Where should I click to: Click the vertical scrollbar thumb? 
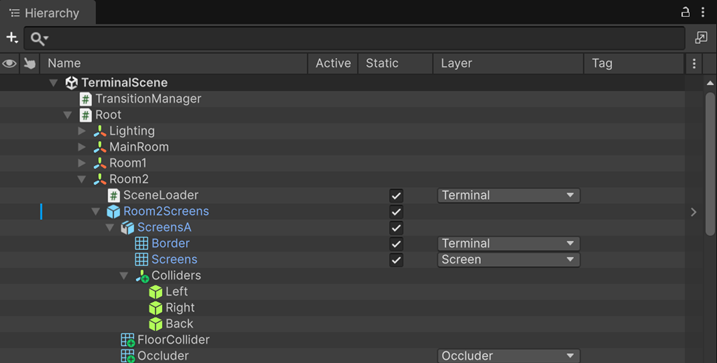710,164
